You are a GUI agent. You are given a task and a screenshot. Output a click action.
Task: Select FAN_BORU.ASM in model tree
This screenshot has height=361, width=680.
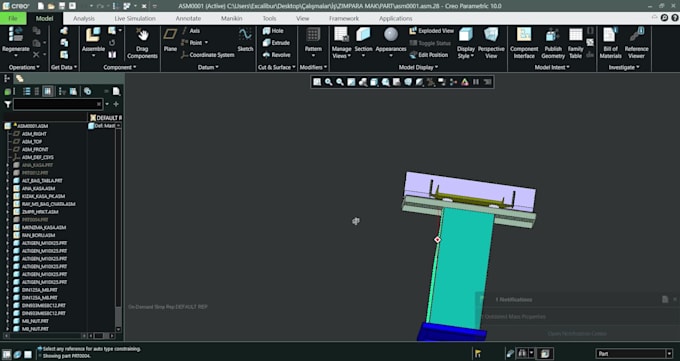pos(38,235)
